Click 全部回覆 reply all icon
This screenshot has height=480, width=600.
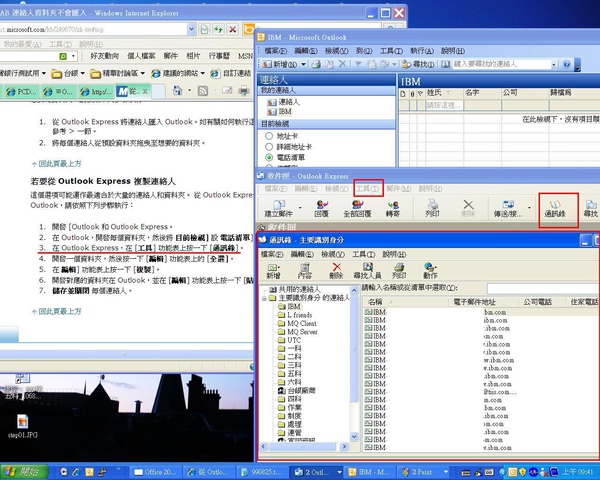pyautogui.click(x=357, y=209)
